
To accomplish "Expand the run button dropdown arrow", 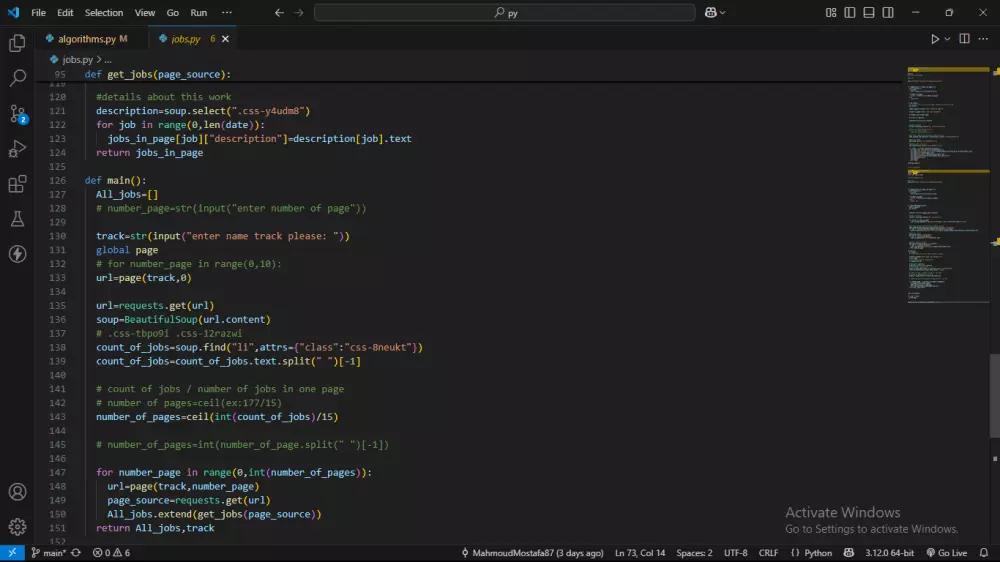I will point(948,39).
